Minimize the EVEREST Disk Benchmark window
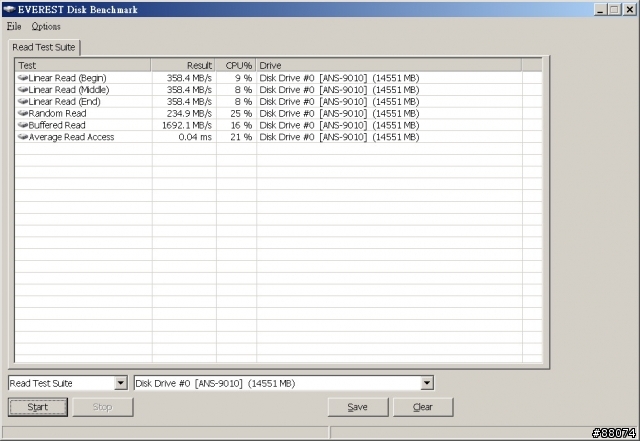 pos(600,9)
